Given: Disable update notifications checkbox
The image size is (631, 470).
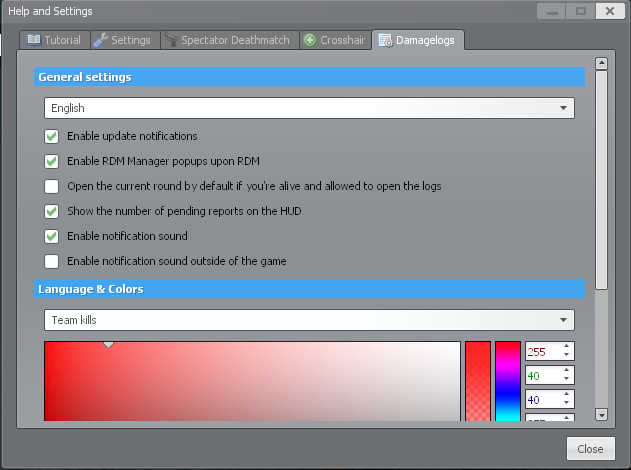Looking at the screenshot, I should 52,136.
